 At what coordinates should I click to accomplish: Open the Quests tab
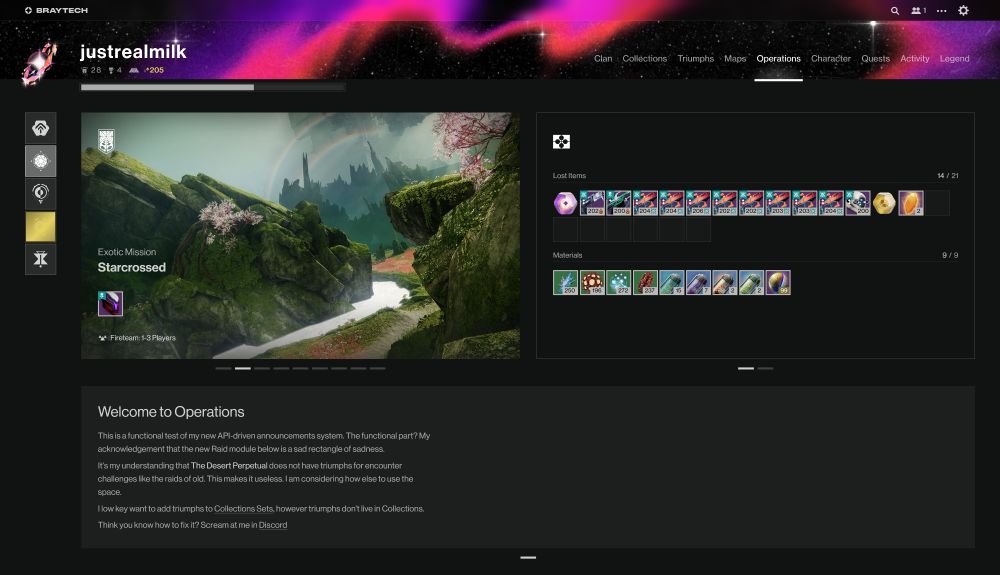pyautogui.click(x=875, y=59)
